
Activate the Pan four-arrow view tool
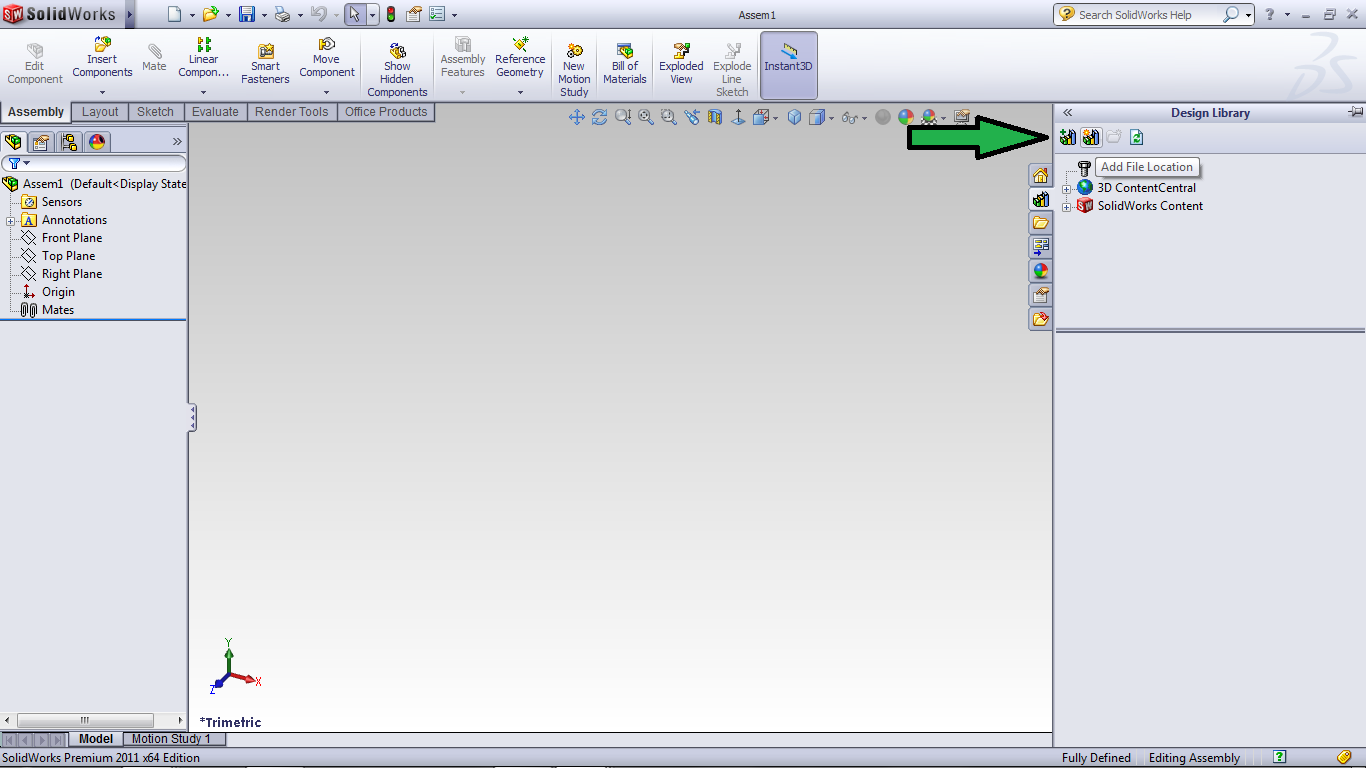click(577, 117)
